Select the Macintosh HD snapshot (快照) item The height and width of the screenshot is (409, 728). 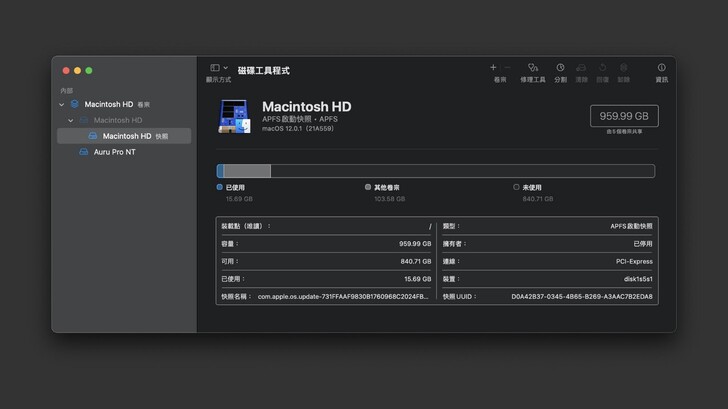pyautogui.click(x=126, y=136)
